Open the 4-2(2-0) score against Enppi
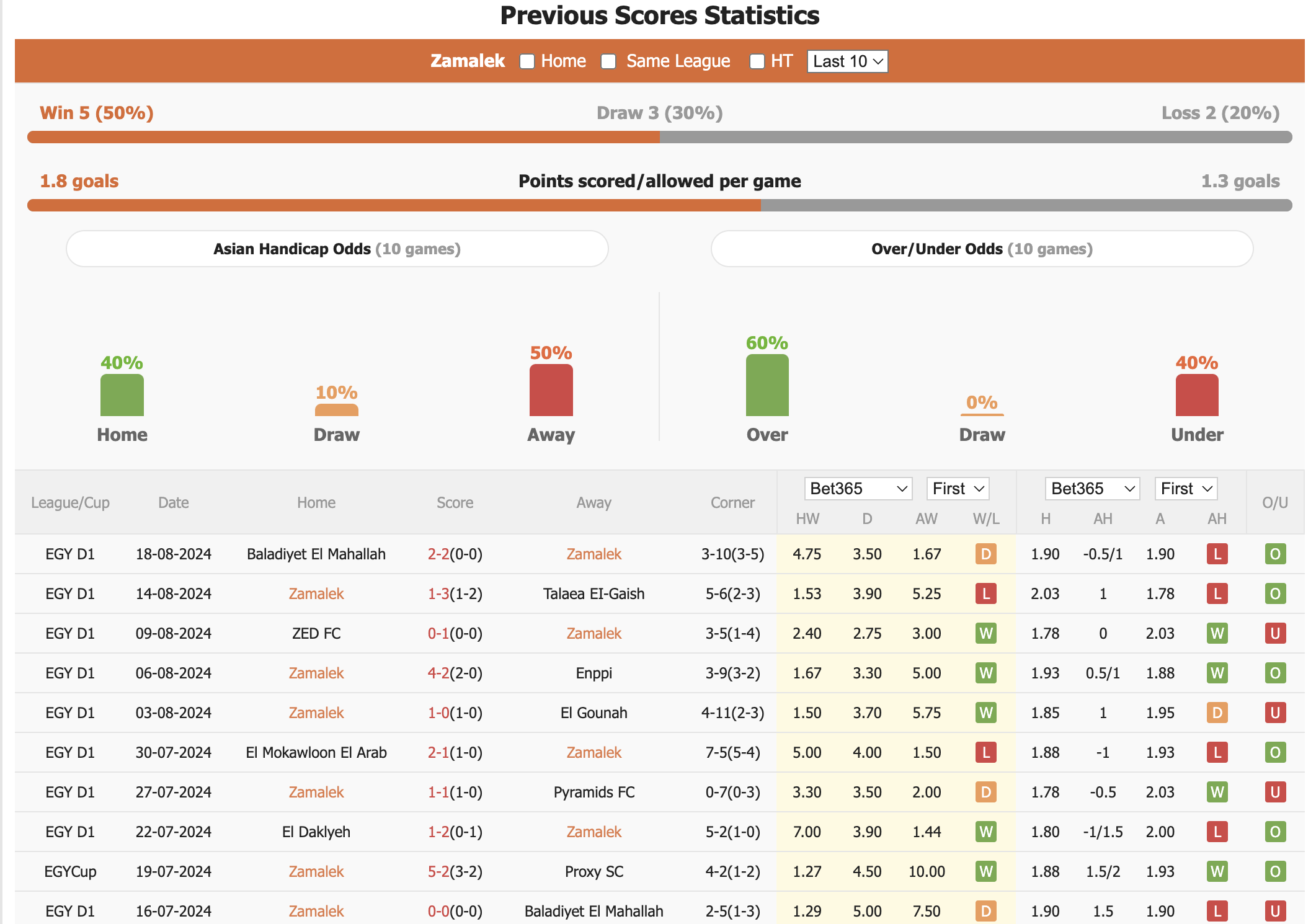The height and width of the screenshot is (924, 1316). [455, 673]
